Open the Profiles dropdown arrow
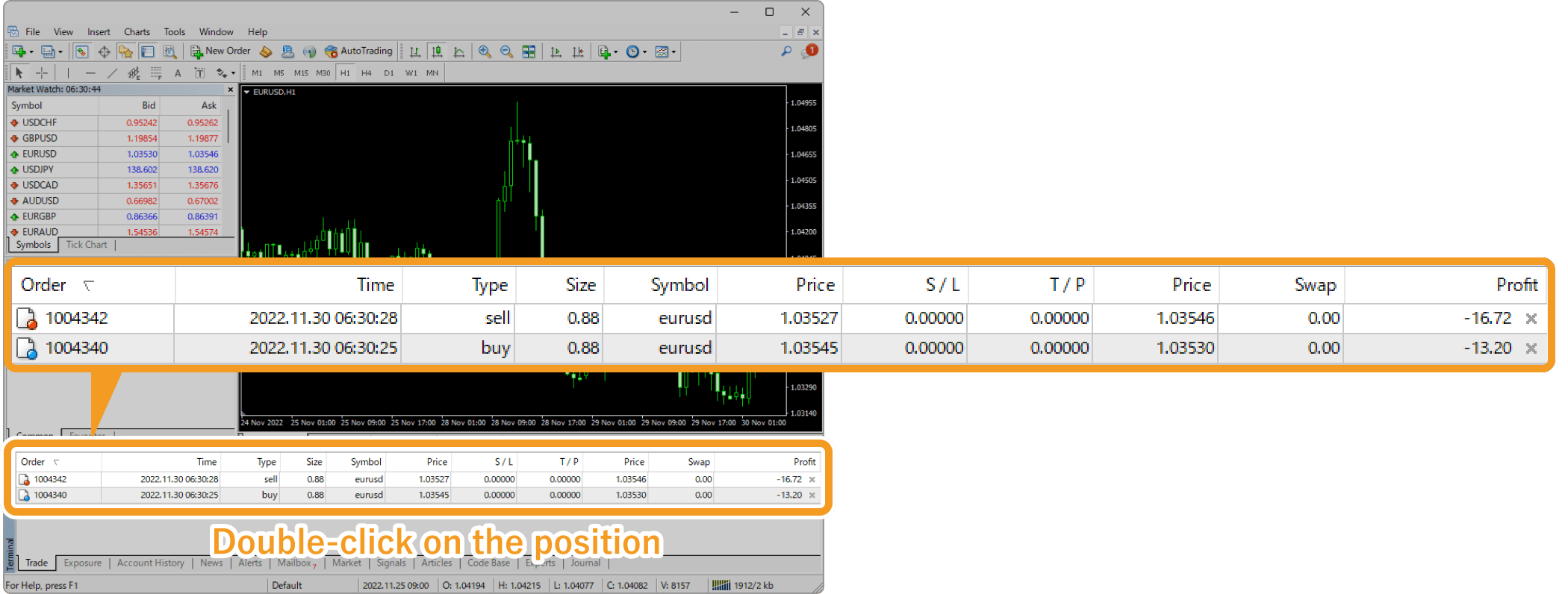The height and width of the screenshot is (594, 1568). pos(60,52)
